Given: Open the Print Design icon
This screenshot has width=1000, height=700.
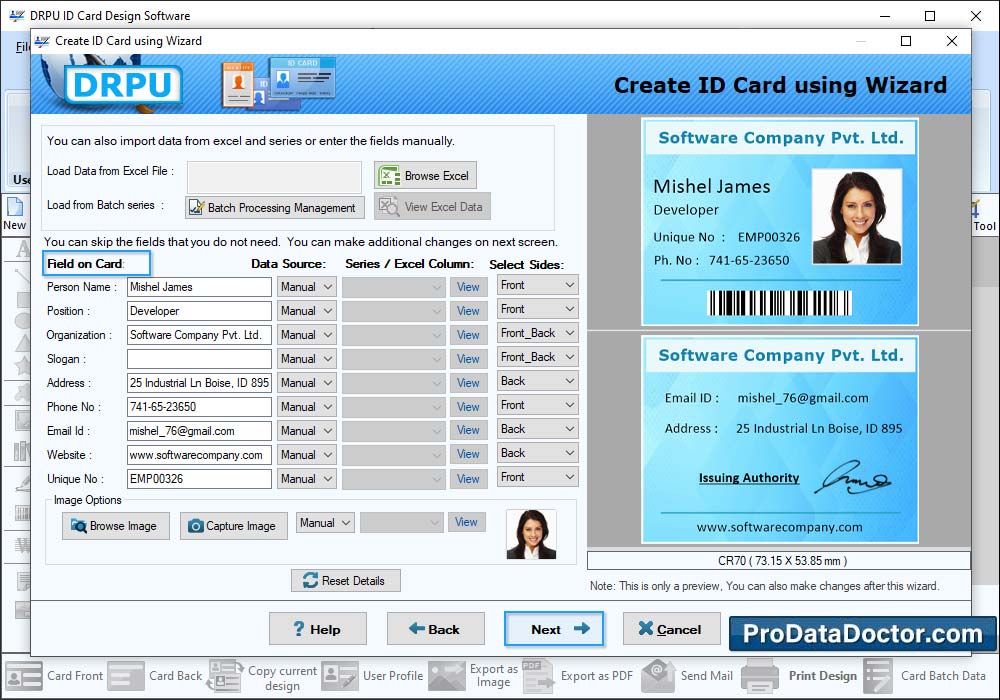Looking at the screenshot, I should coord(760,676).
